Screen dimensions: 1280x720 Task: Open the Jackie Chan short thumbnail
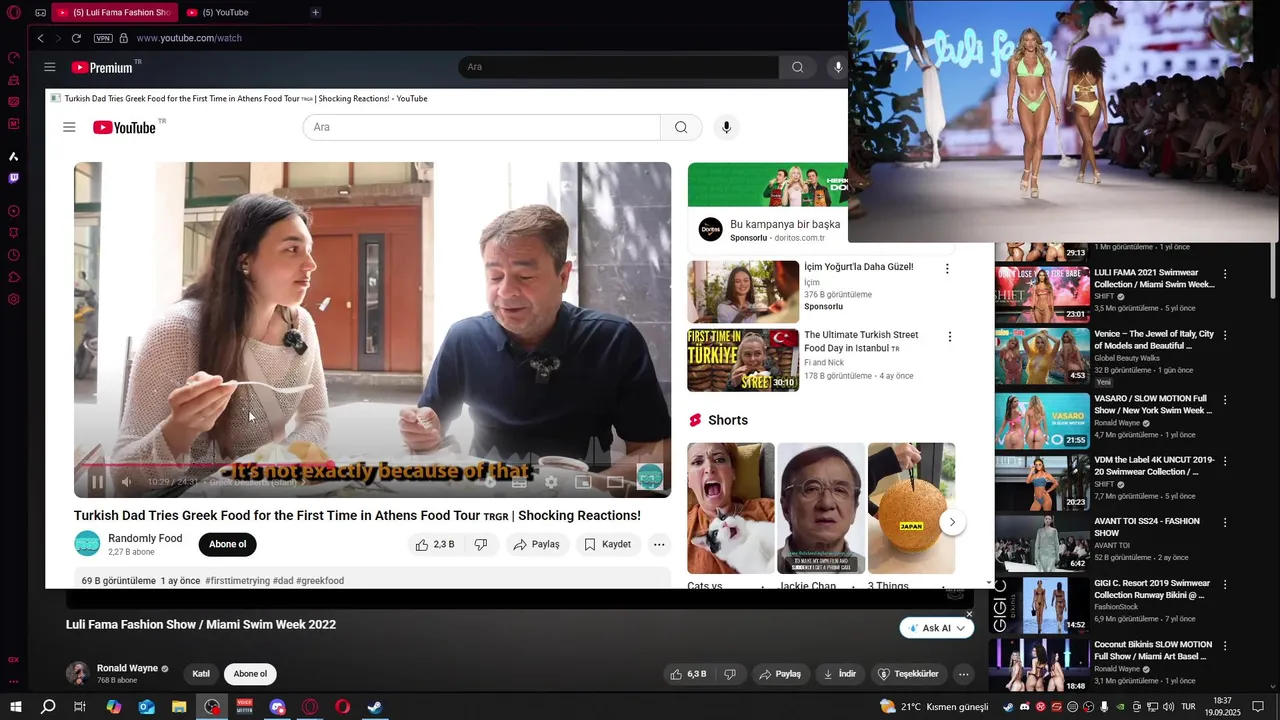pyautogui.click(x=821, y=508)
